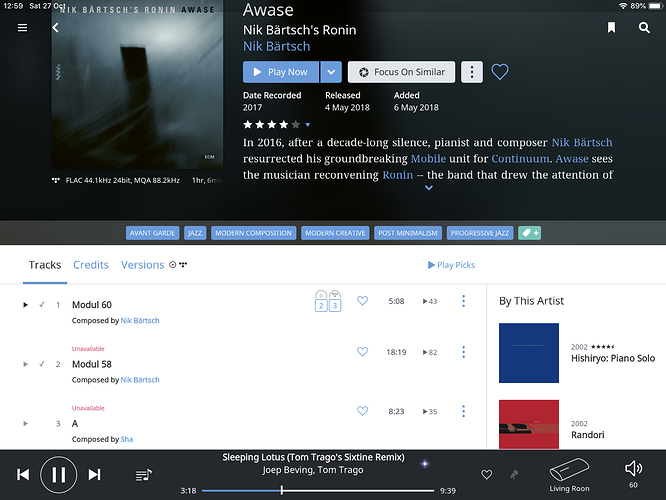Show lyrics microphone icon
666x500 pixels.
pyautogui.click(x=514, y=475)
